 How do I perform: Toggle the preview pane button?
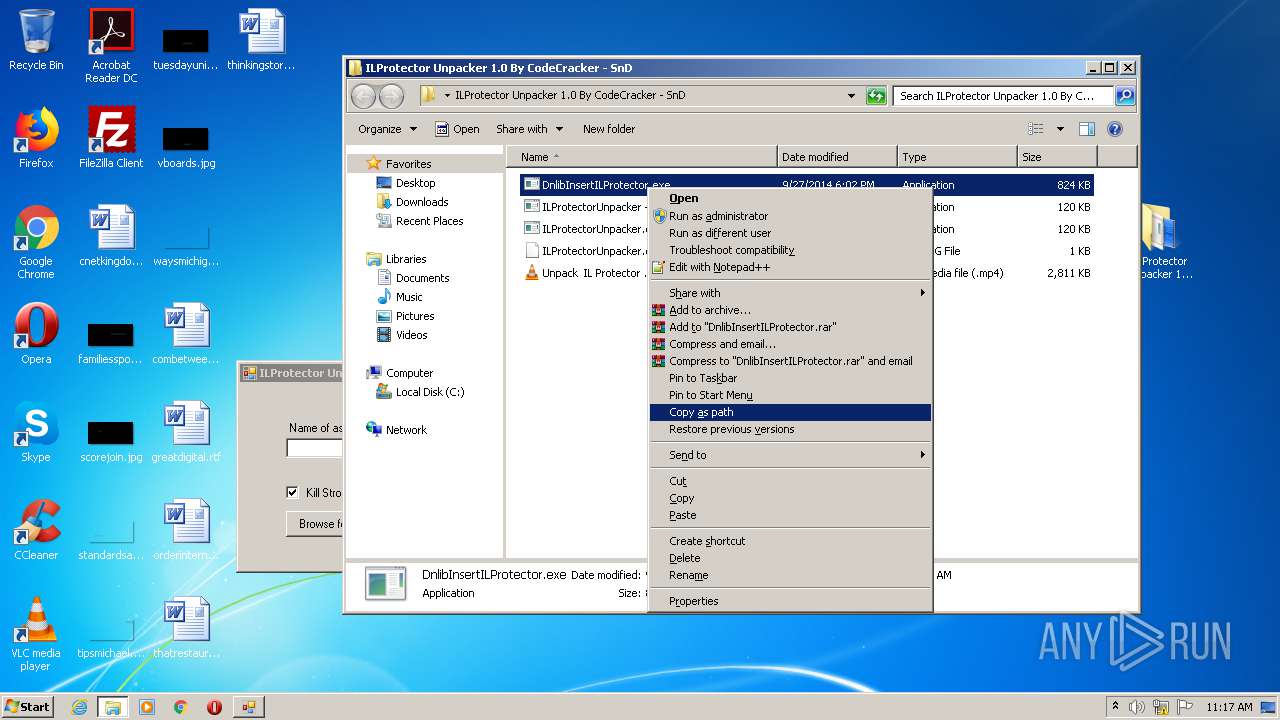click(1086, 129)
